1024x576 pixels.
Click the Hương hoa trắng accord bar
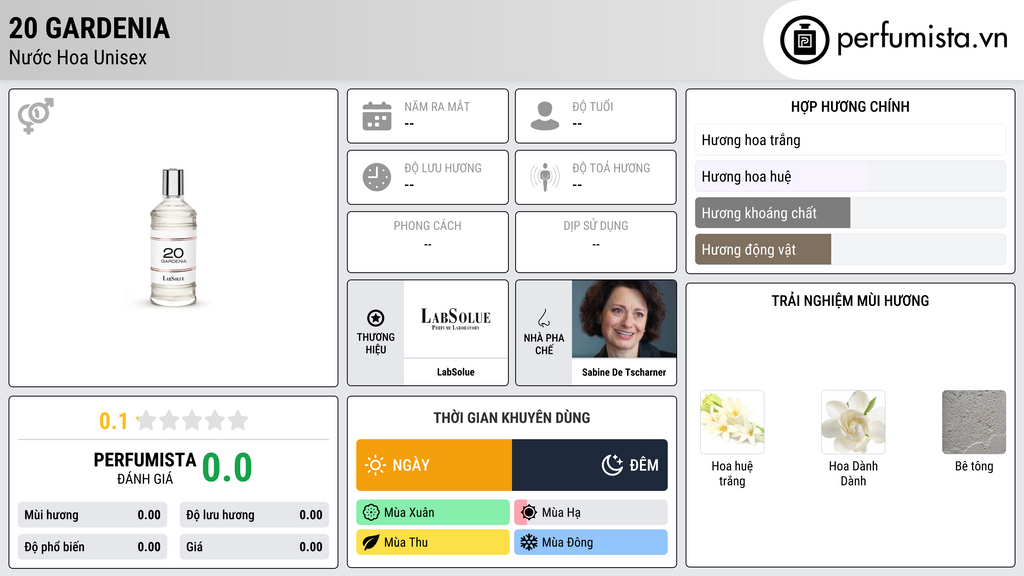pos(850,140)
